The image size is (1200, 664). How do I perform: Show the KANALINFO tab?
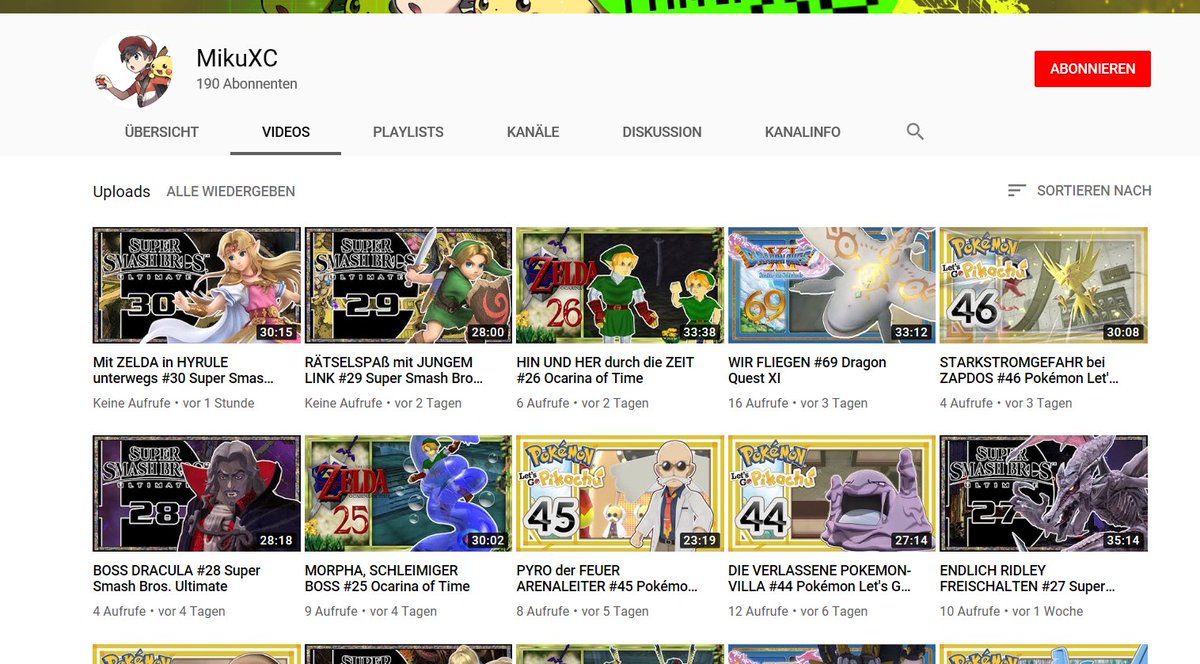coord(803,131)
